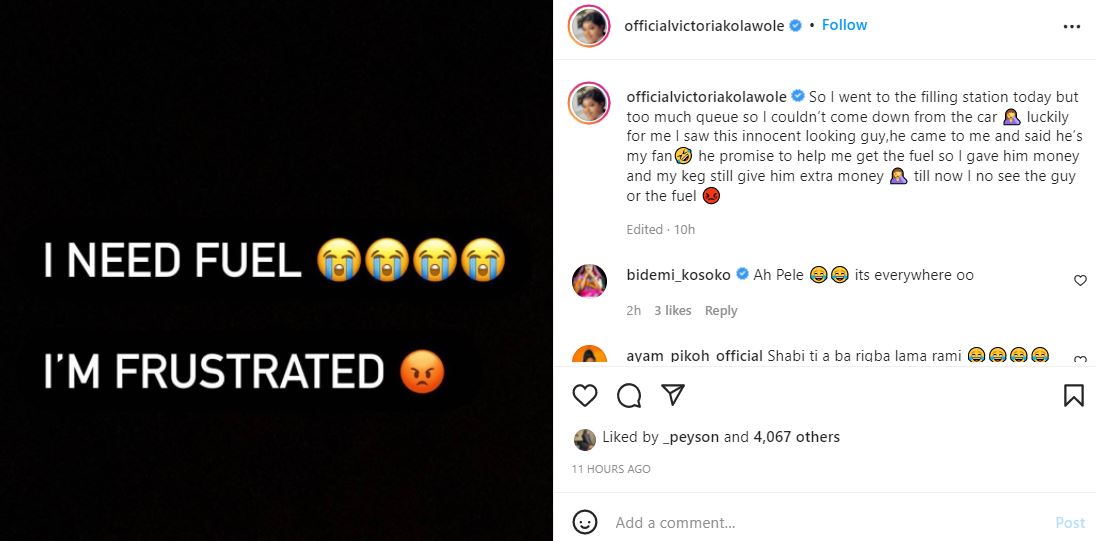Open ayam_pikoh_official's profile avatar
Image resolution: width=1096 pixels, height=541 pixels.
coord(589,357)
